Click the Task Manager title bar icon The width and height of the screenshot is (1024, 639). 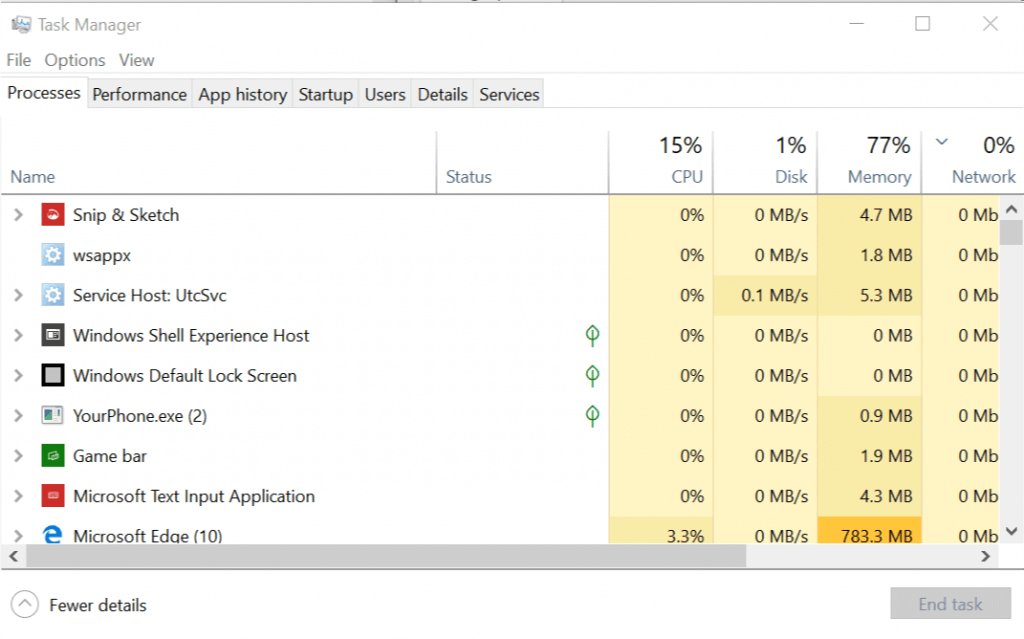tap(21, 25)
